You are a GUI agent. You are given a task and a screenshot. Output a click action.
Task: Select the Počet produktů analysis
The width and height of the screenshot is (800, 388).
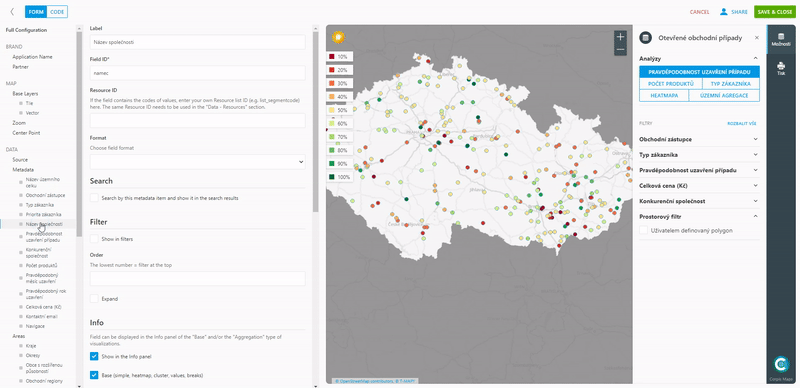click(x=670, y=83)
